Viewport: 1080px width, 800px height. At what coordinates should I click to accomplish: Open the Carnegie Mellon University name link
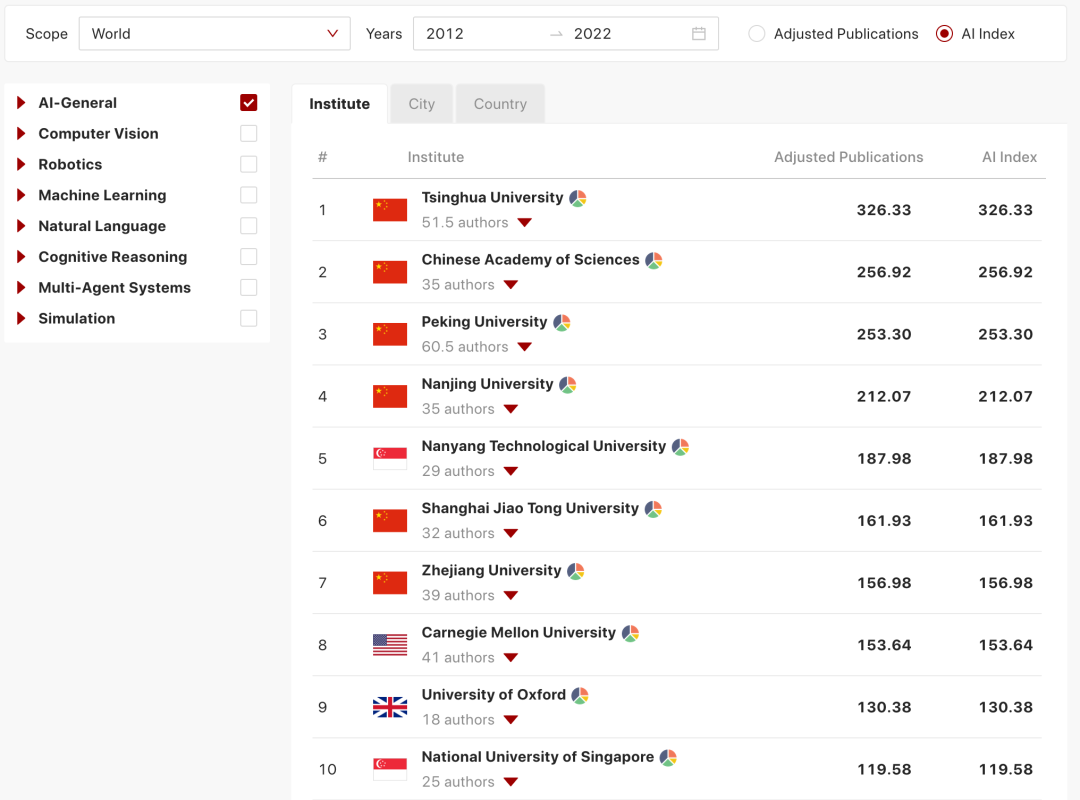click(519, 633)
